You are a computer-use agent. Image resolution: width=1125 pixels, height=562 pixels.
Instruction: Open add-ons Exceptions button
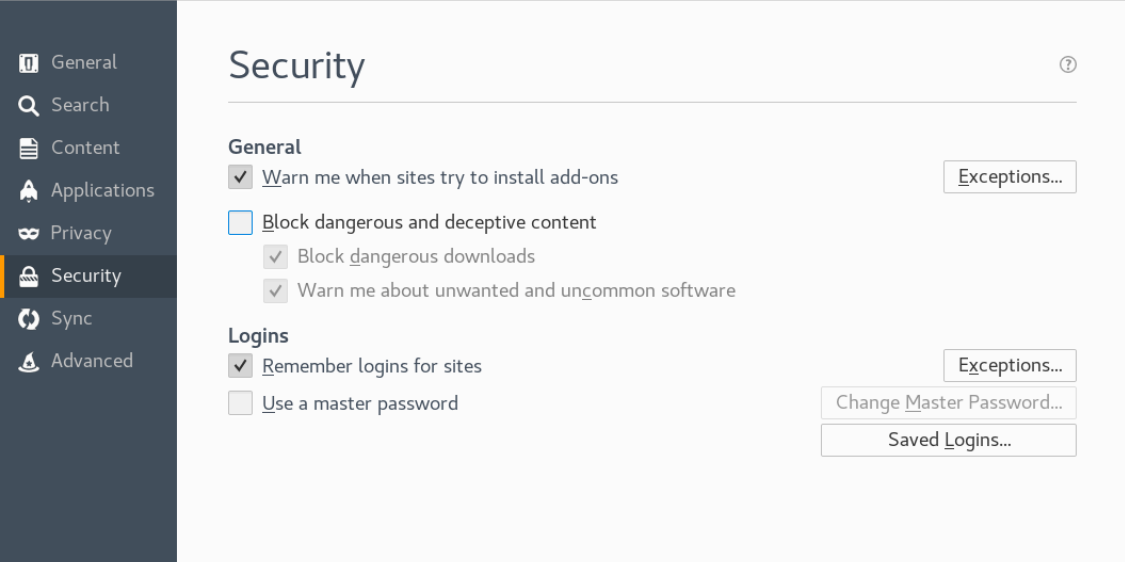click(1009, 177)
